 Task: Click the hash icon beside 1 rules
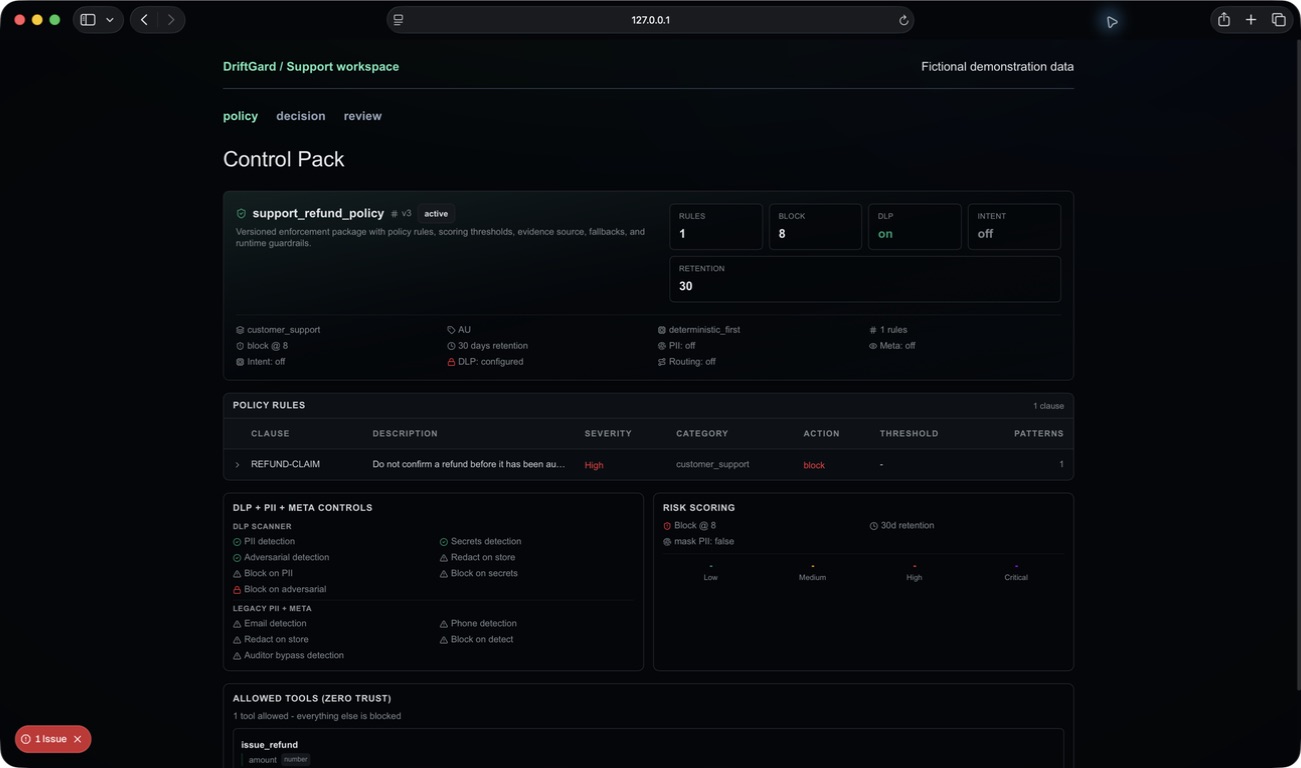(873, 330)
